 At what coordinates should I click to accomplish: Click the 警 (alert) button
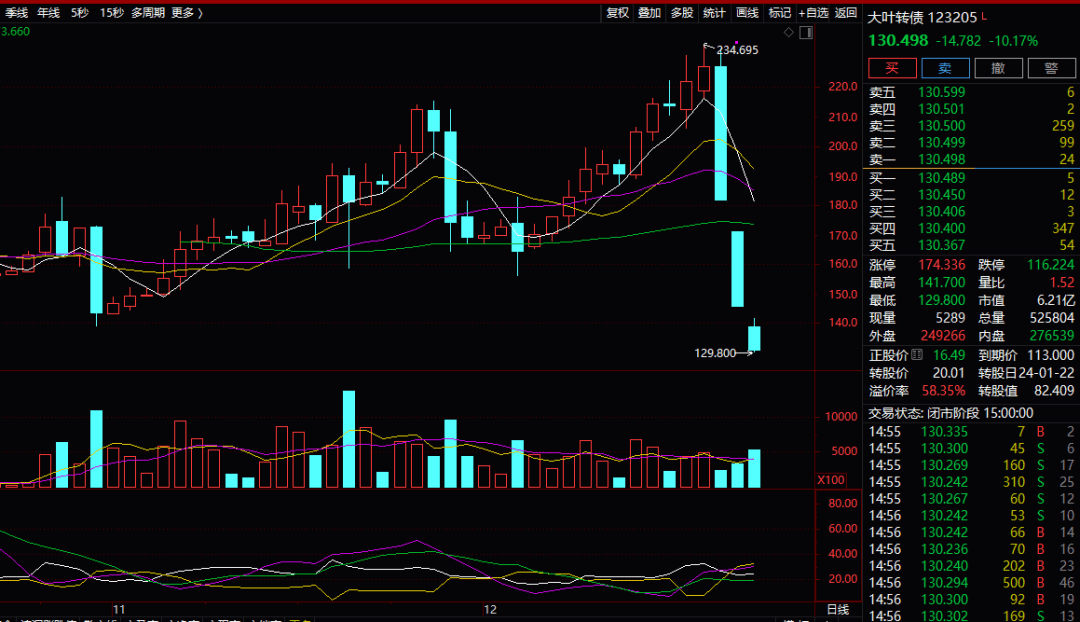[1050, 68]
